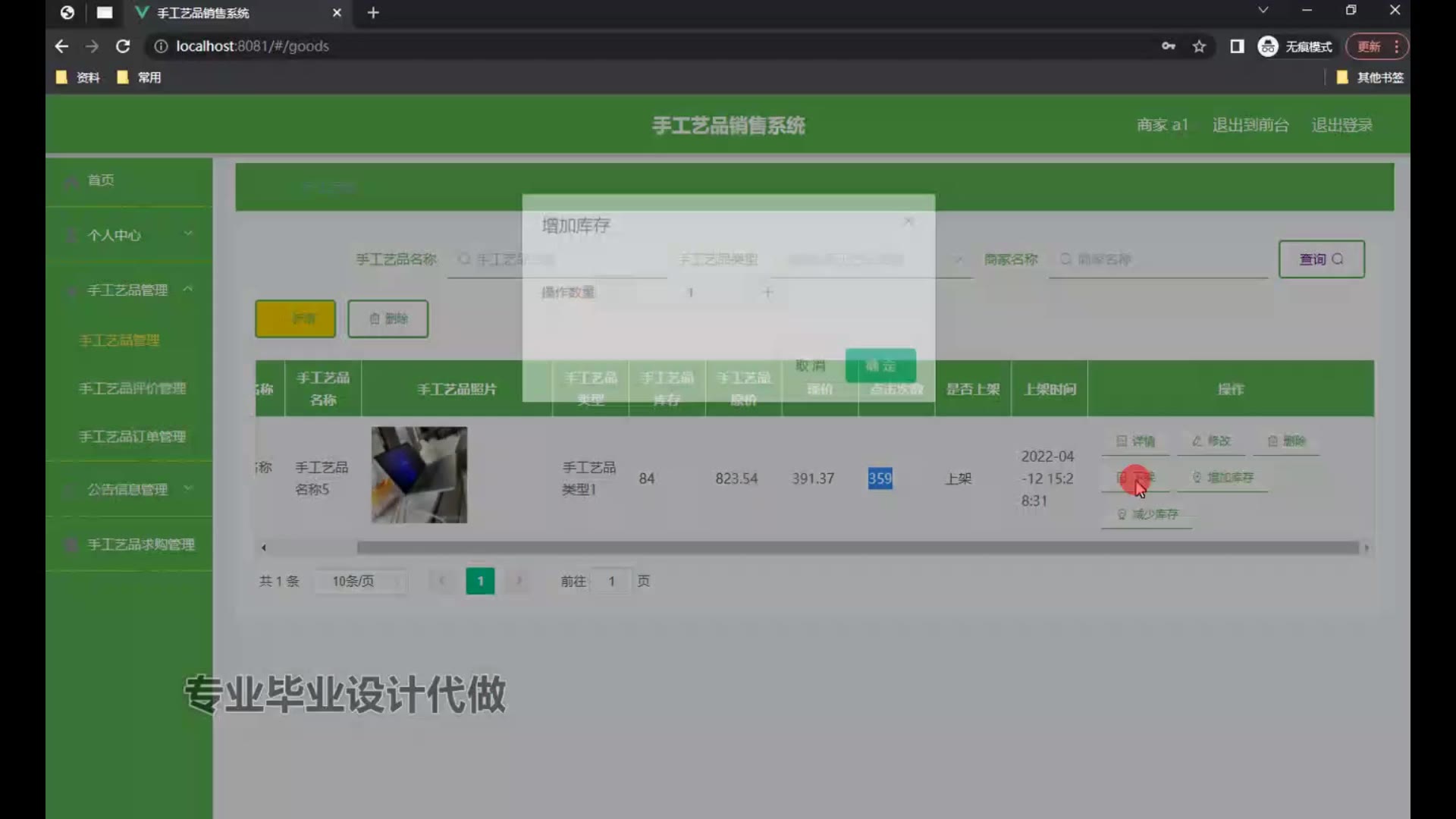Click the 391.37 current price cell
The height and width of the screenshot is (819, 1456).
tap(813, 479)
